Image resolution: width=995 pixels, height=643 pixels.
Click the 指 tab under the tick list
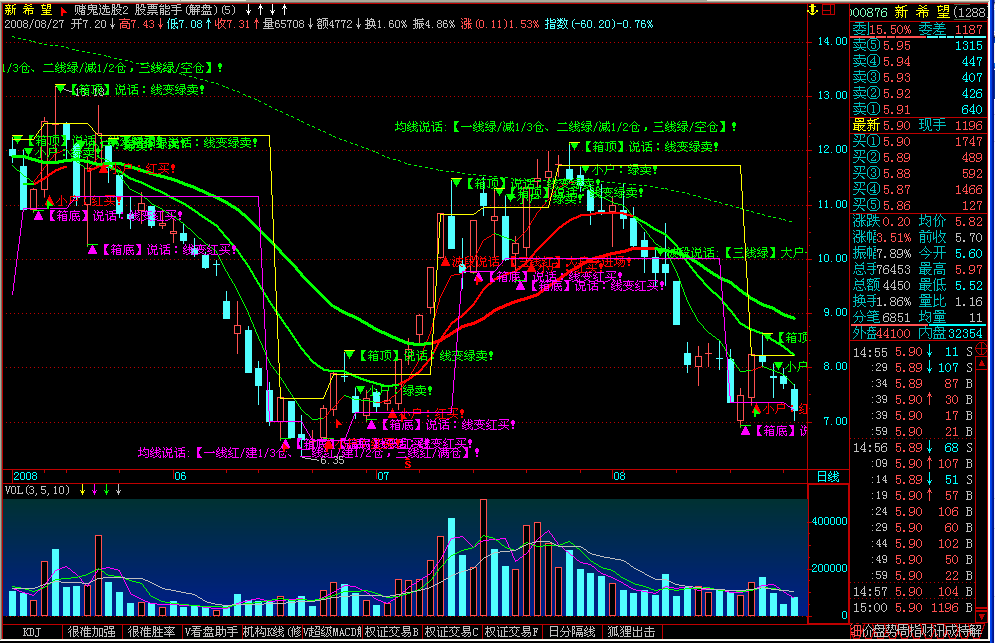[916, 631]
